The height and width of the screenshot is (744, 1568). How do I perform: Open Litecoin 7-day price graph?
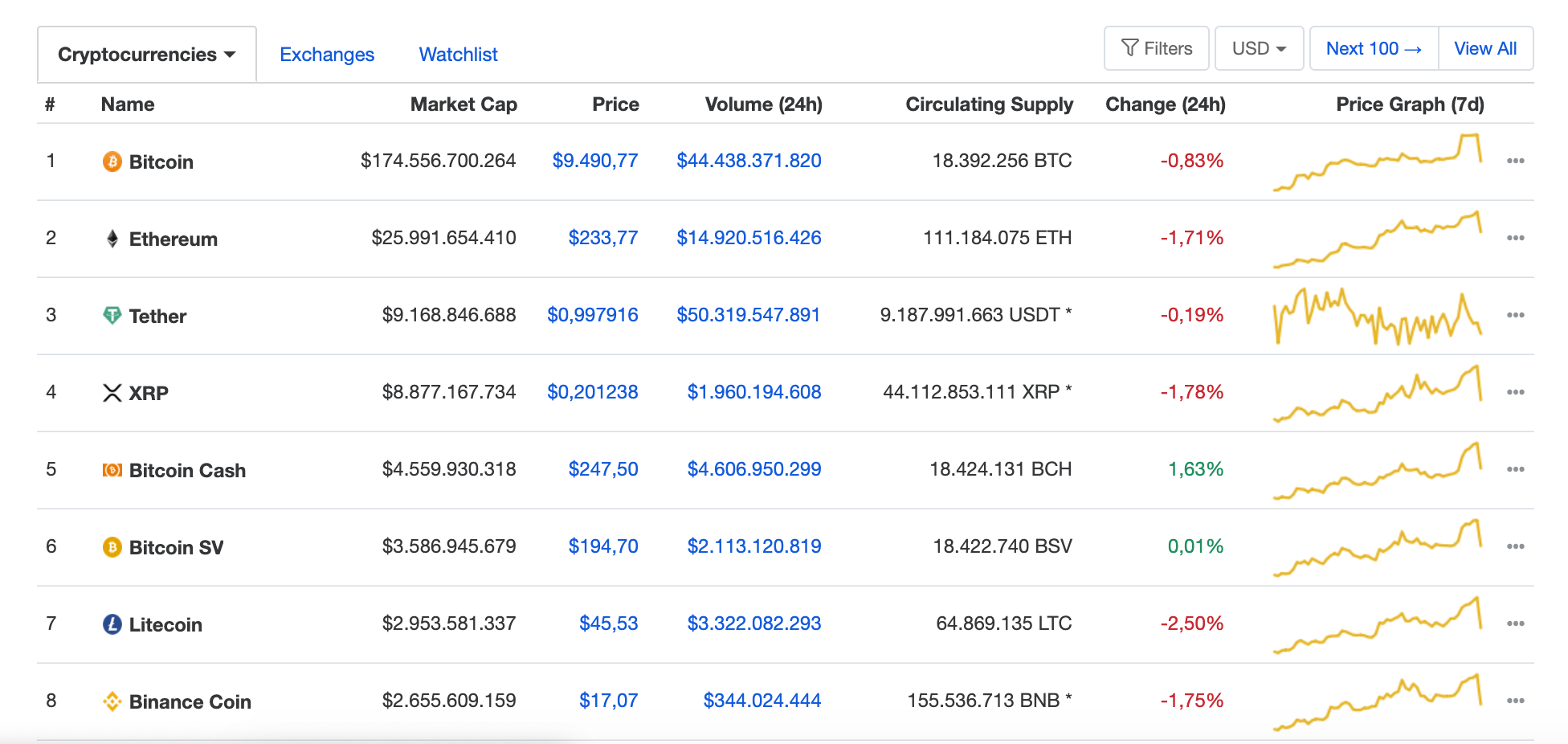(1378, 624)
